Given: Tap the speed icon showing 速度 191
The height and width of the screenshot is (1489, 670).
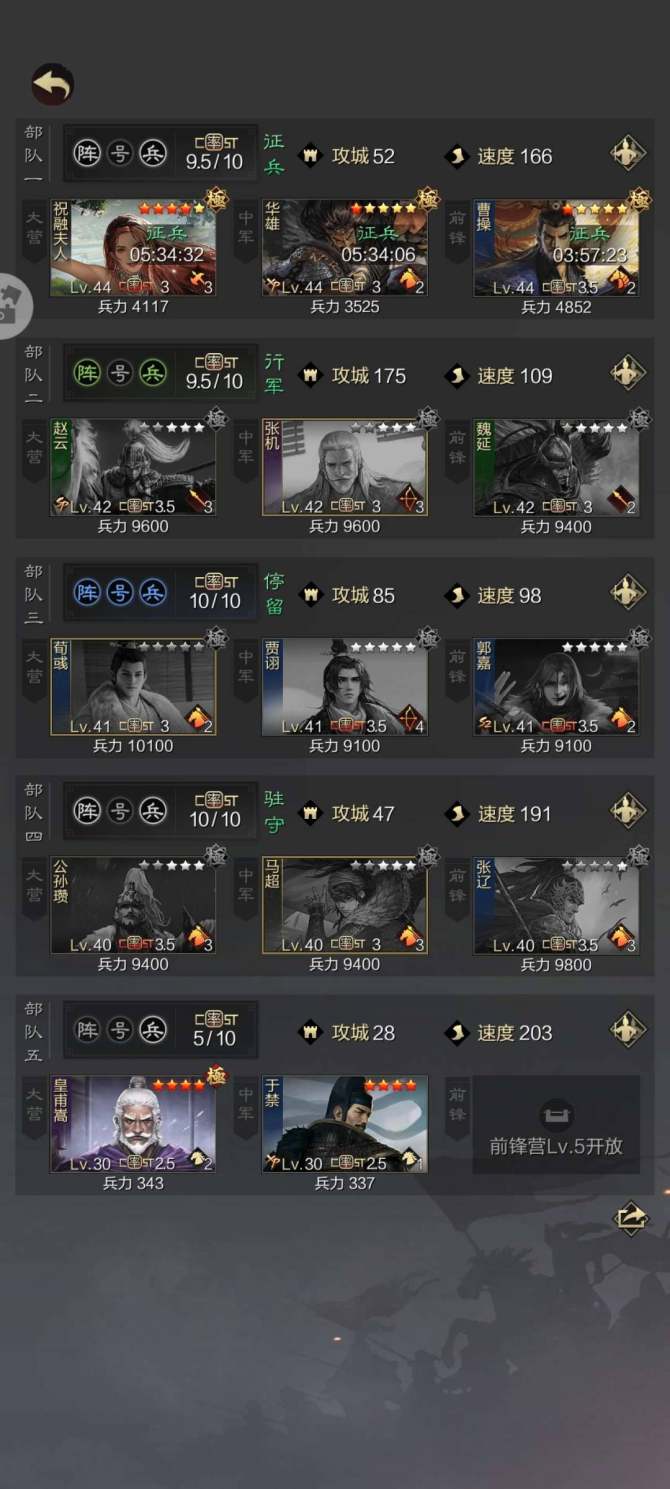Looking at the screenshot, I should click(455, 813).
